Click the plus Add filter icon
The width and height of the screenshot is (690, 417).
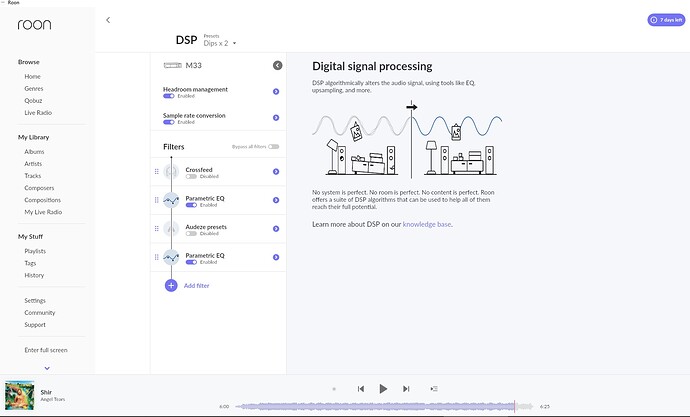click(x=171, y=285)
